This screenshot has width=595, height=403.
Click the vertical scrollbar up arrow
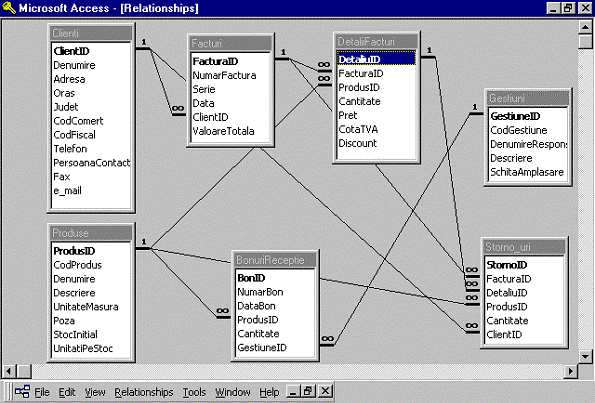(585, 26)
